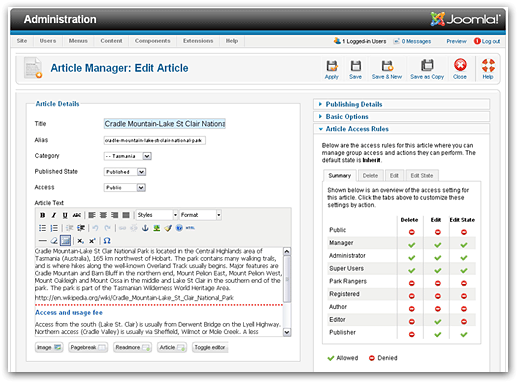518x385 pixels.
Task: Apply bold formatting in editor toolbar
Action: [x=42, y=215]
